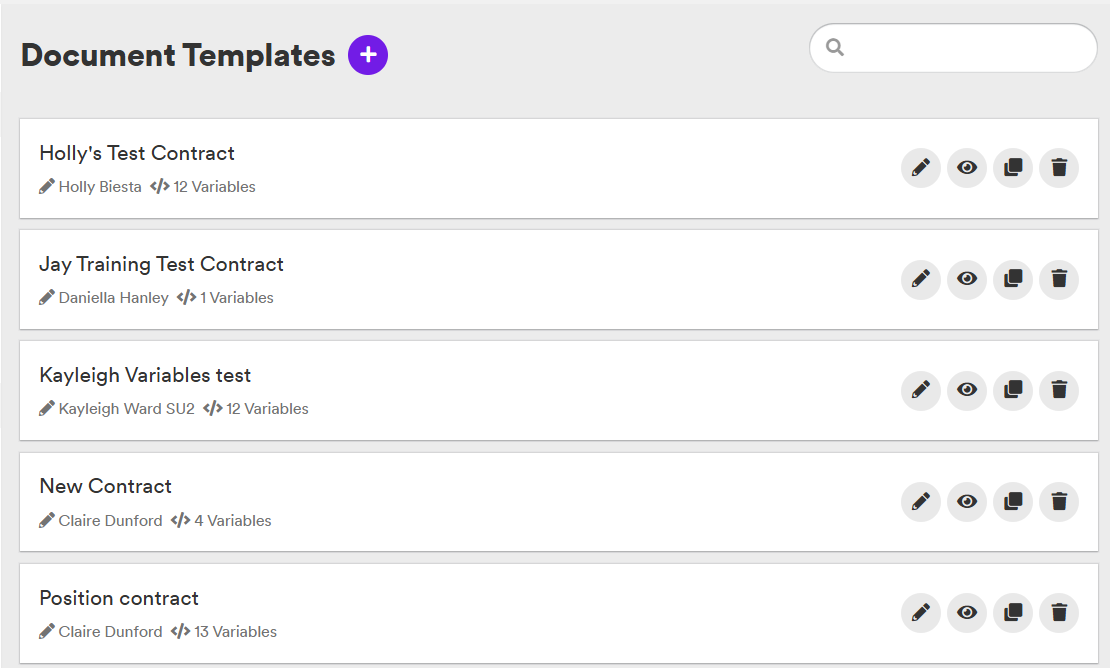Edit the Kayleigh Variables test template

(x=920, y=390)
